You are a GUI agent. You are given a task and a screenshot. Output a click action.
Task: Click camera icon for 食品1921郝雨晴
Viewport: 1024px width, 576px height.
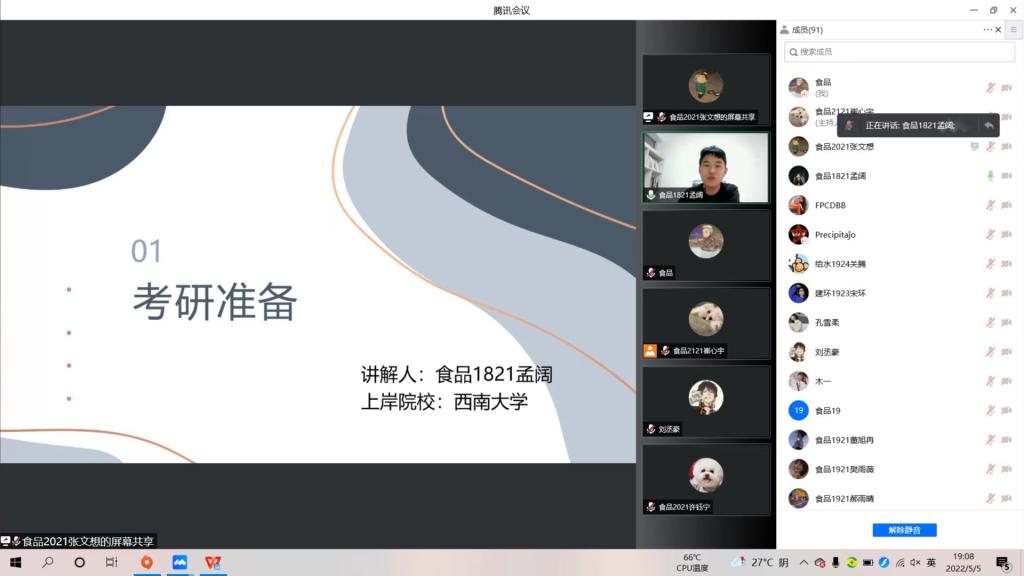tap(1006, 498)
